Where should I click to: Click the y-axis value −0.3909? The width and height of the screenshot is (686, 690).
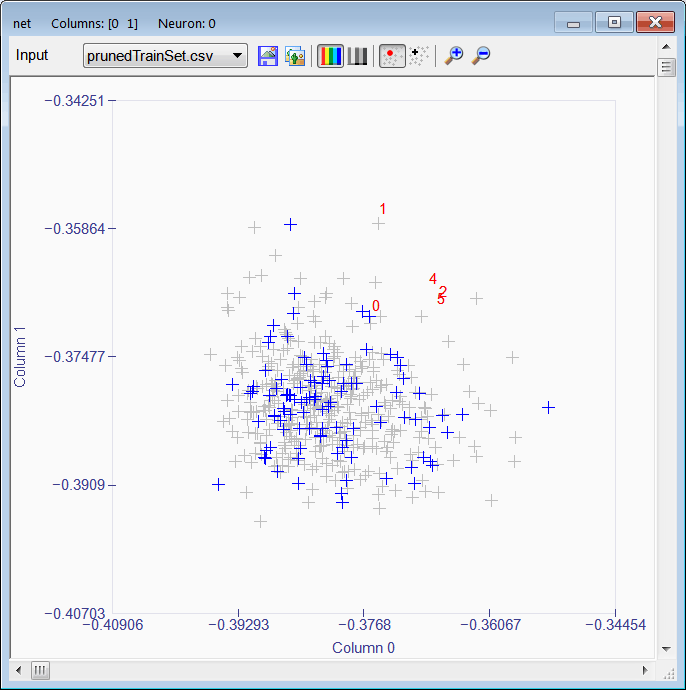79,485
